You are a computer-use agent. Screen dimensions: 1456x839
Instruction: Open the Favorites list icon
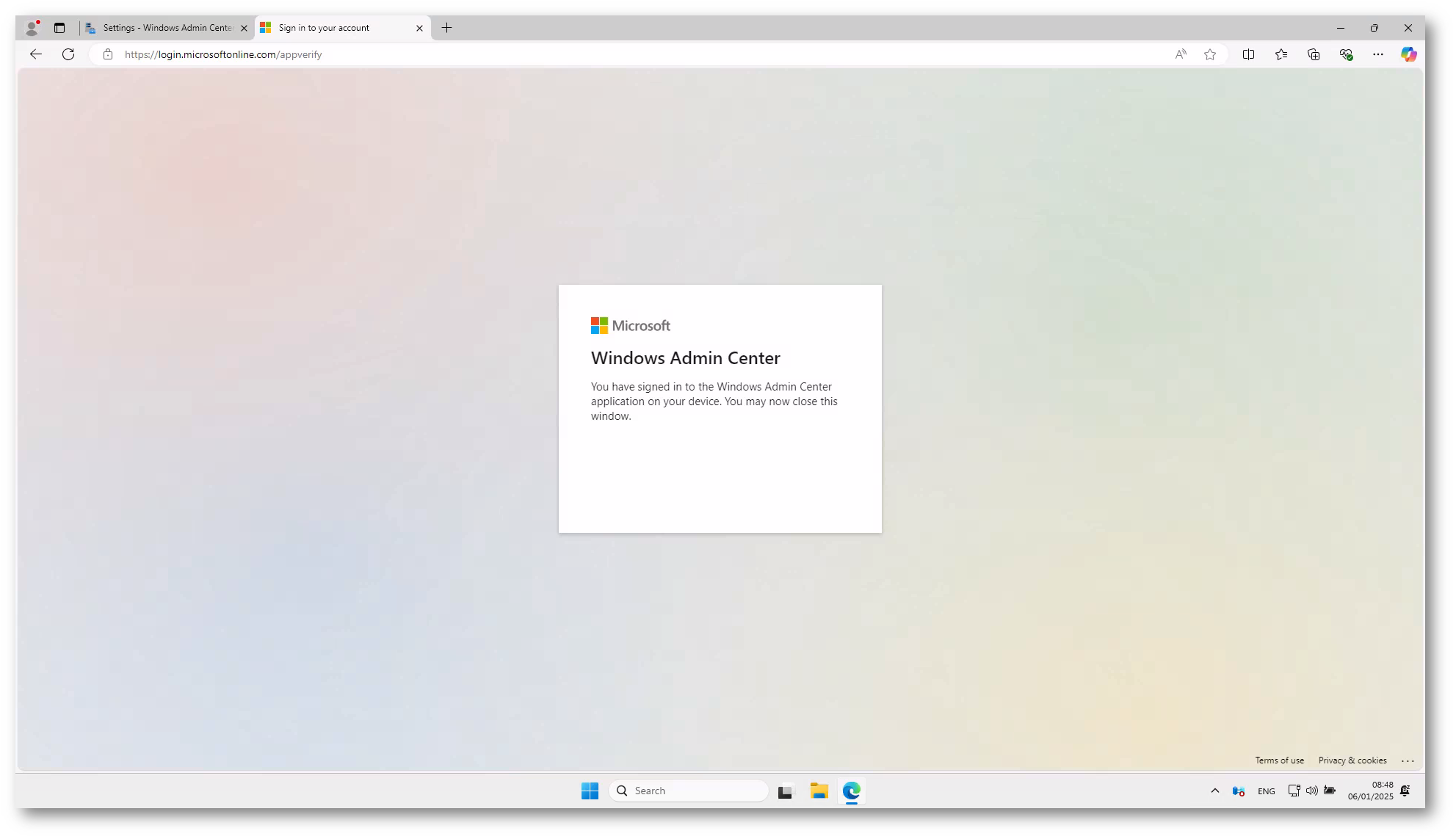coord(1281,54)
